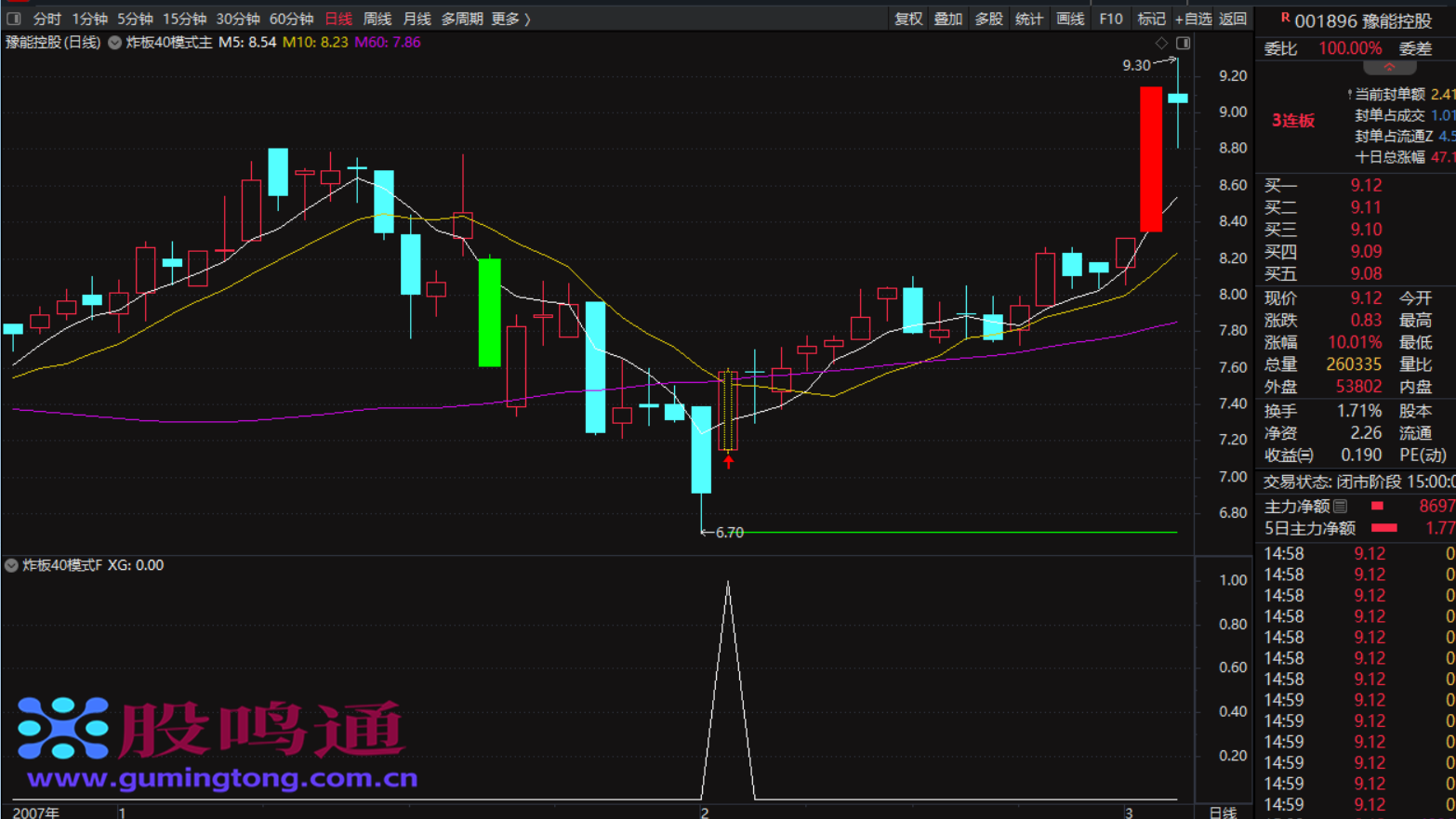Switch to 60分钟 chart period
Image resolution: width=1456 pixels, height=819 pixels.
[291, 19]
